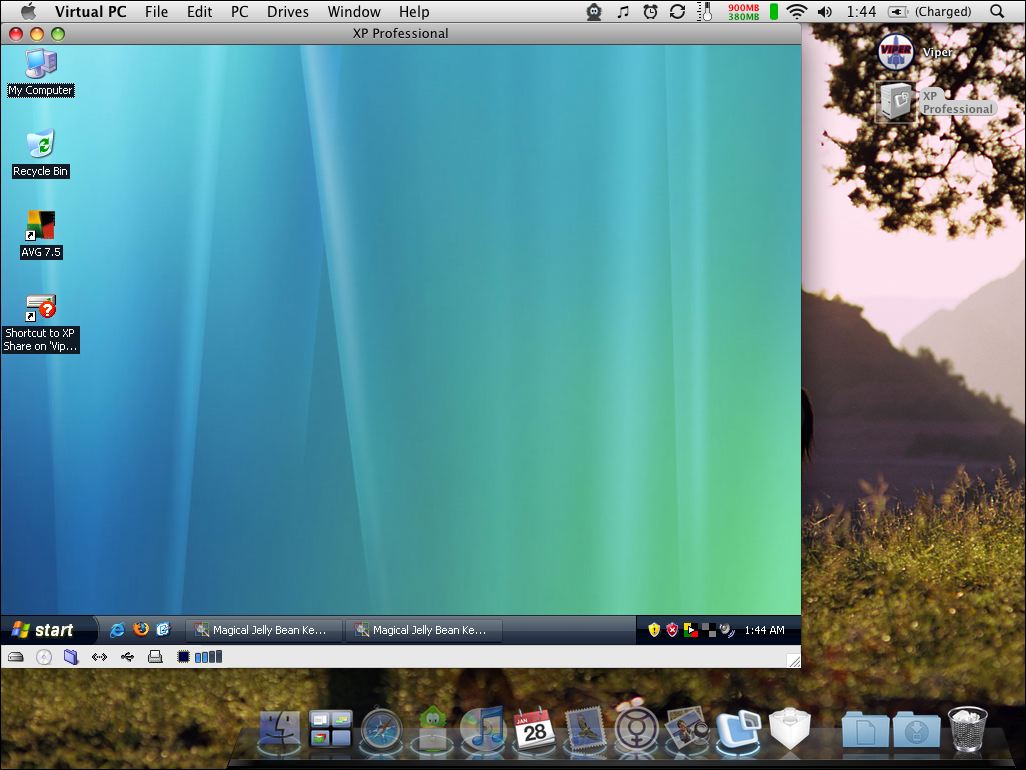1026x770 pixels.
Task: Open the AVG tray icon
Action: (x=690, y=630)
